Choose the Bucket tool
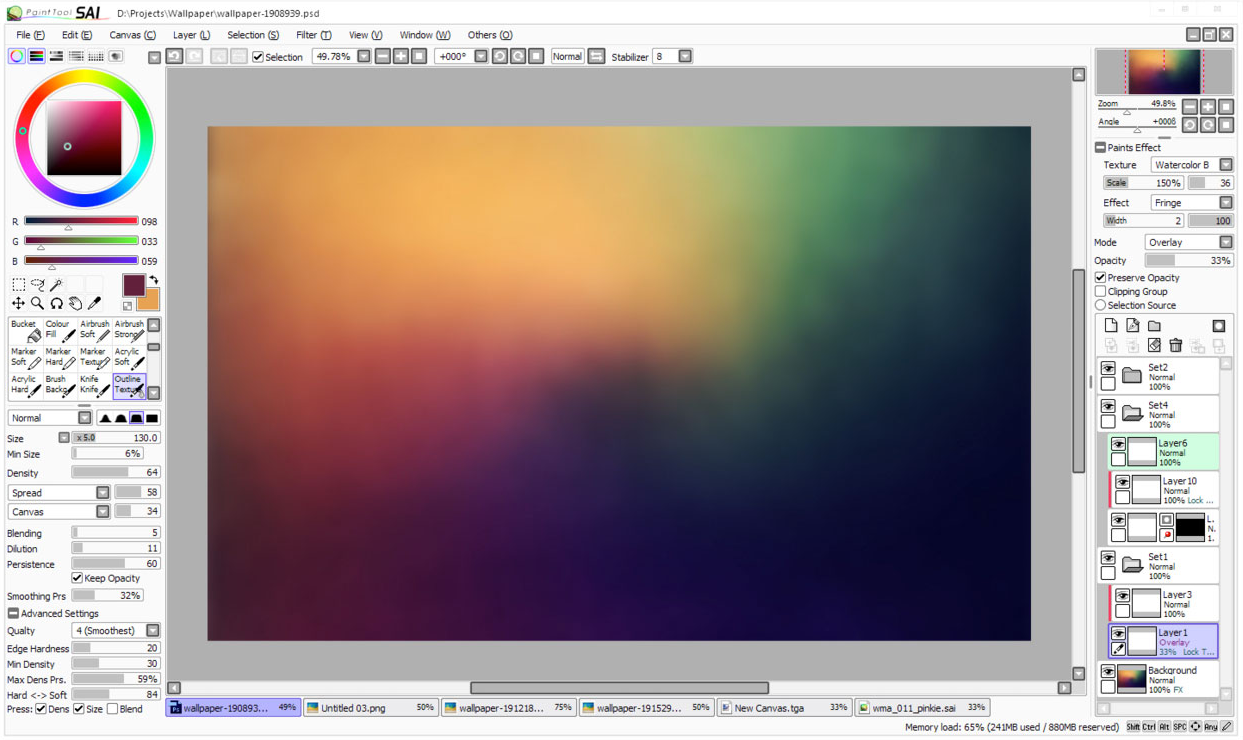Viewport: 1243px width, 740px height. coord(25,330)
